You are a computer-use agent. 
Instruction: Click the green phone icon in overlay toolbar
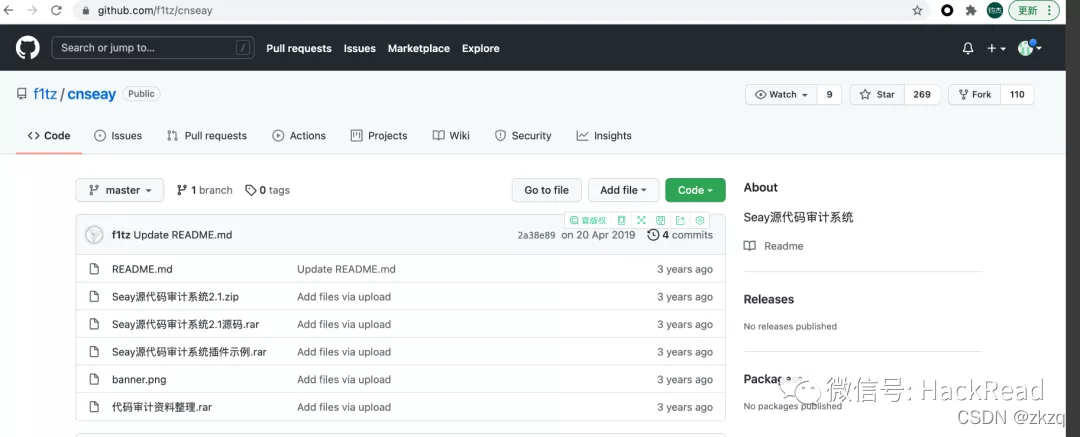point(621,221)
